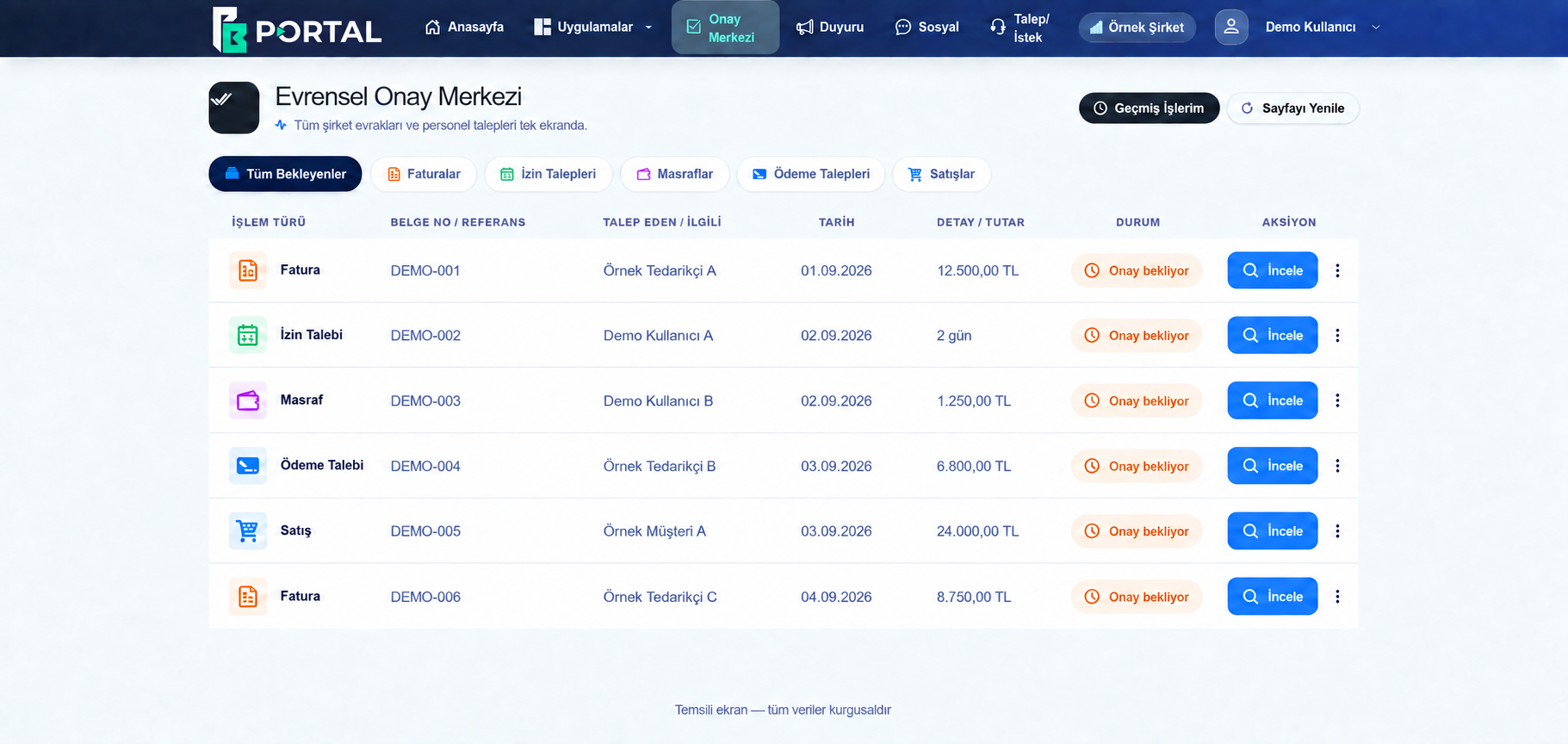Switch to the İzin Talepleri tab
Viewport: 1568px width, 744px height.
coord(548,174)
